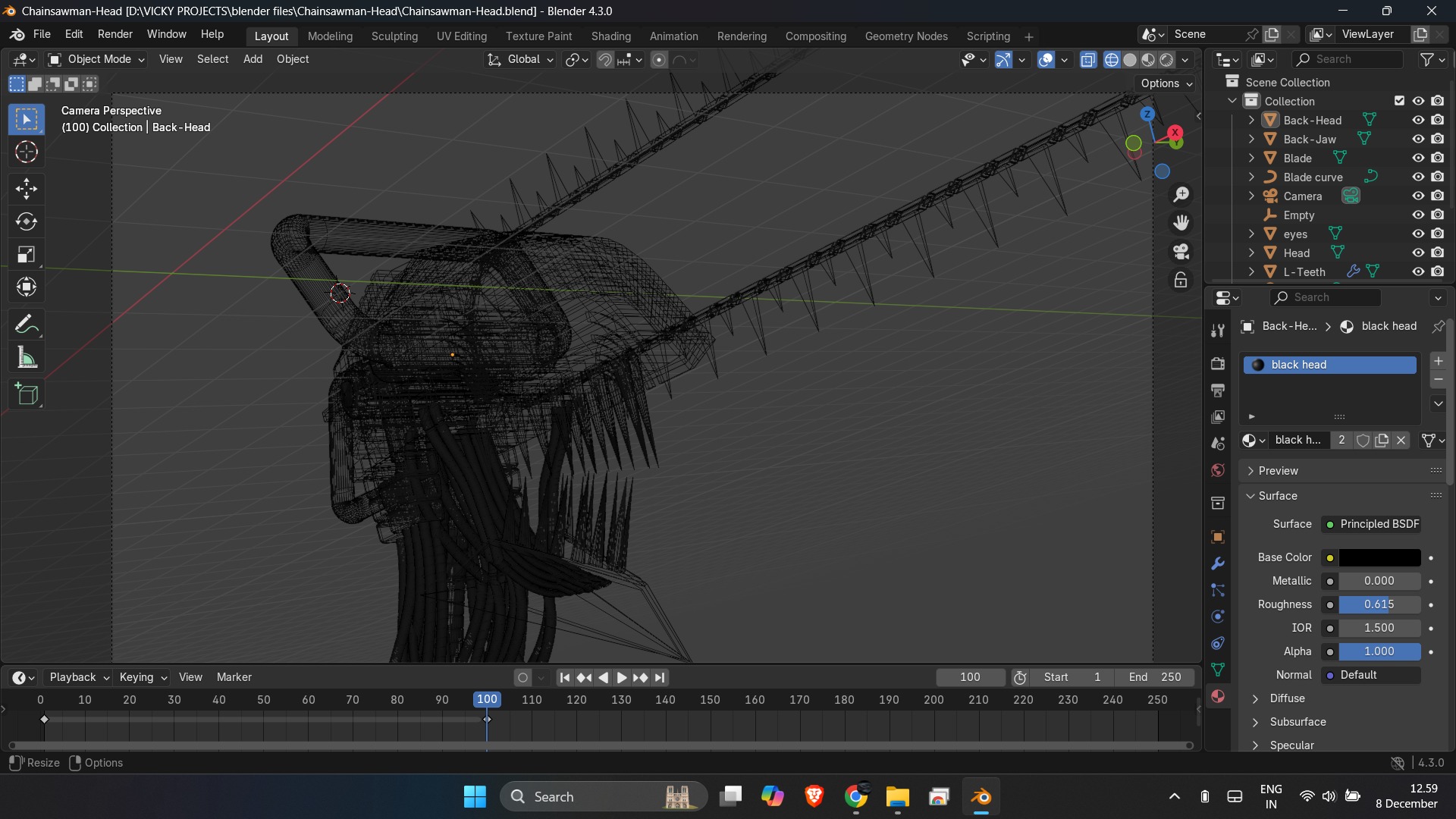The width and height of the screenshot is (1456, 819).
Task: Click the black Base Color swatch
Action: 1379,557
